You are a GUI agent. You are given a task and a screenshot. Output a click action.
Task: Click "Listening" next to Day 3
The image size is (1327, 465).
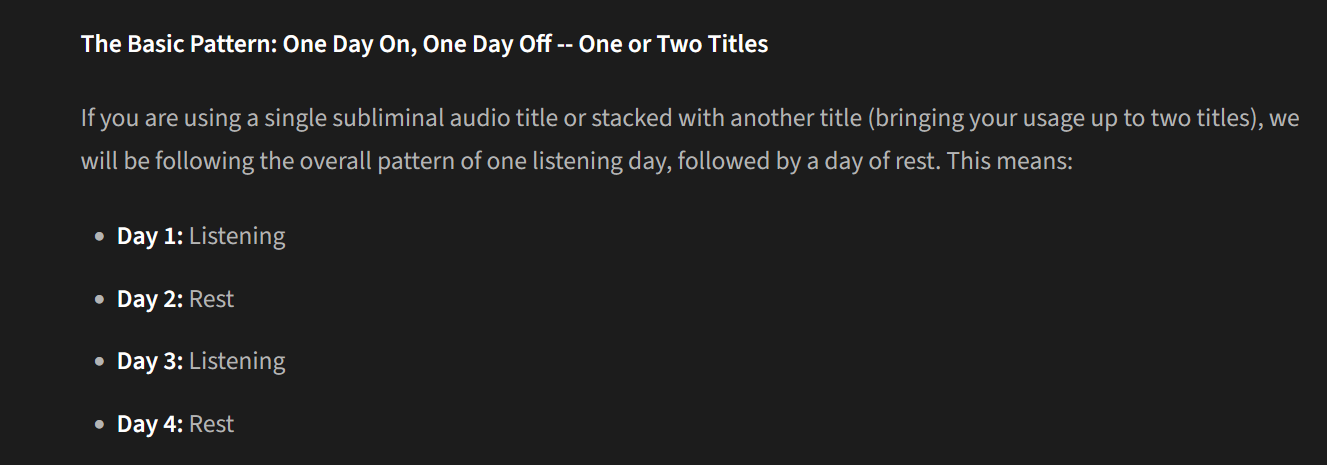click(237, 361)
